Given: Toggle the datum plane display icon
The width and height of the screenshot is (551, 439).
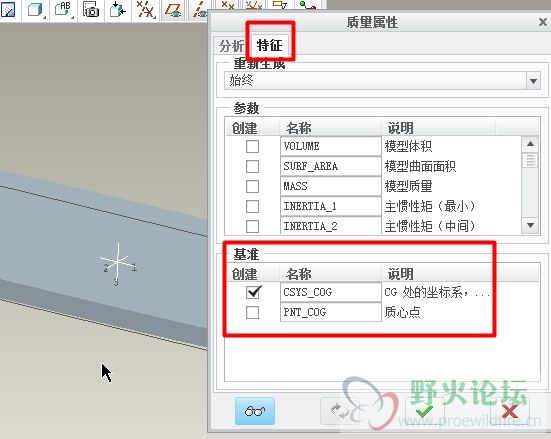Looking at the screenshot, I should (x=173, y=10).
